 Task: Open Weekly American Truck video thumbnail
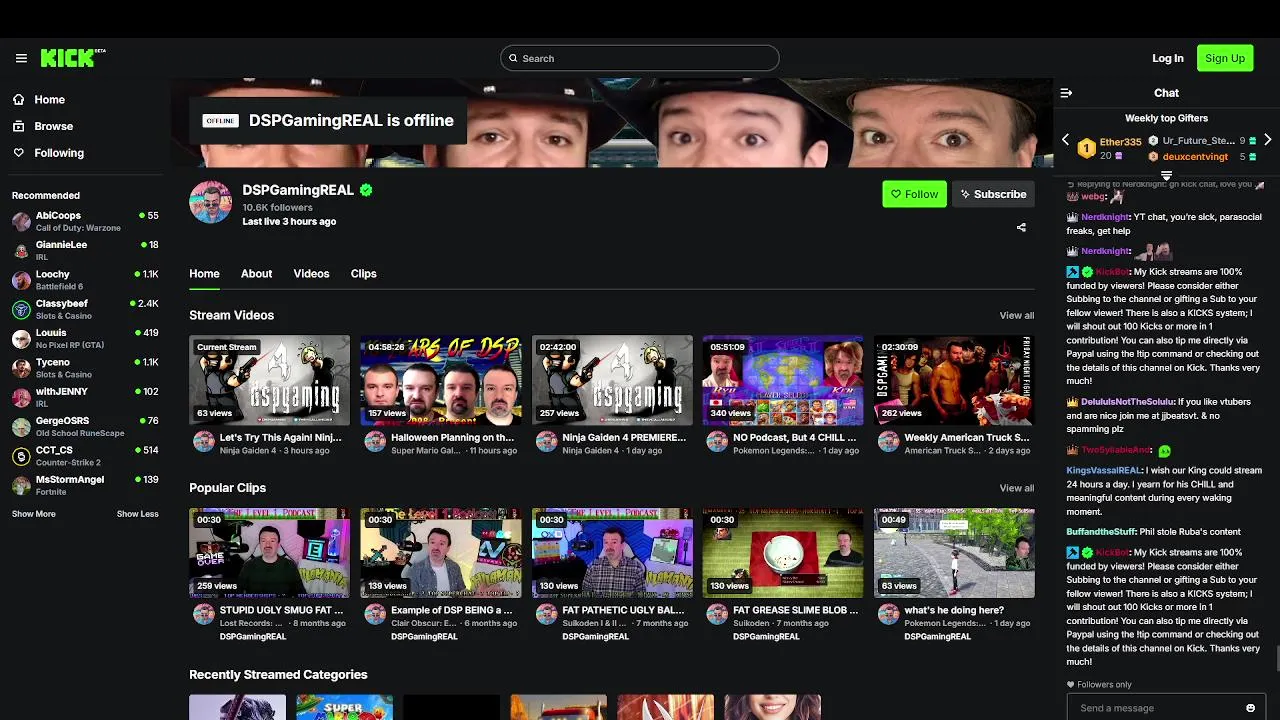[x=954, y=380]
